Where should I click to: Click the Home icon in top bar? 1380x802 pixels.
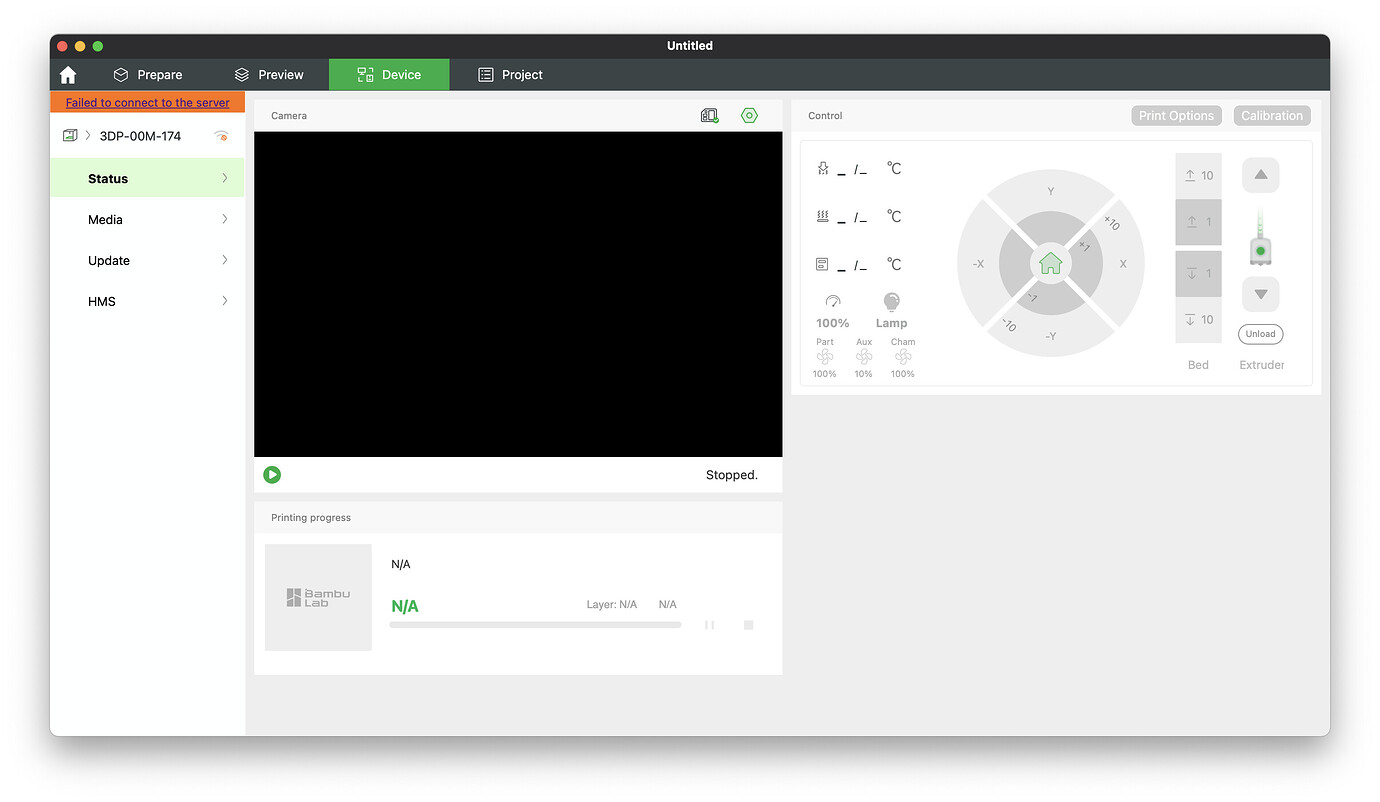pos(68,75)
